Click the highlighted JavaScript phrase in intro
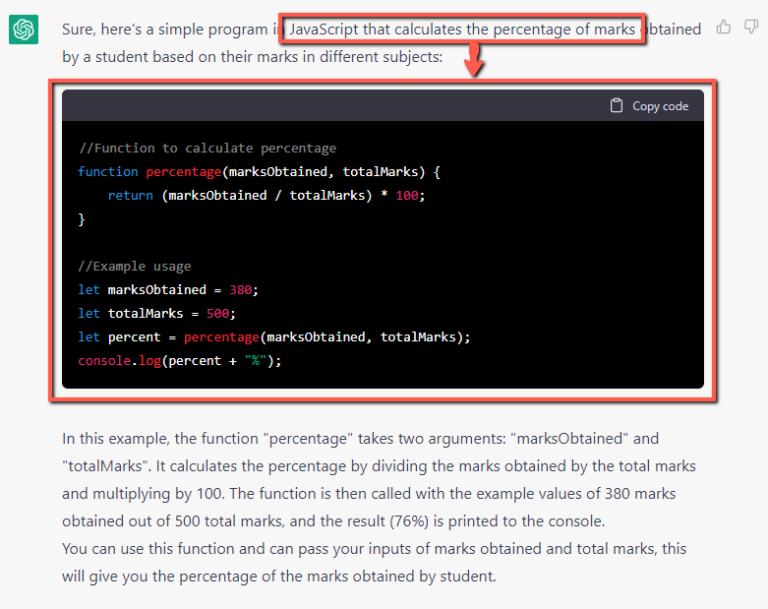Image resolution: width=768 pixels, height=609 pixels. point(461,29)
